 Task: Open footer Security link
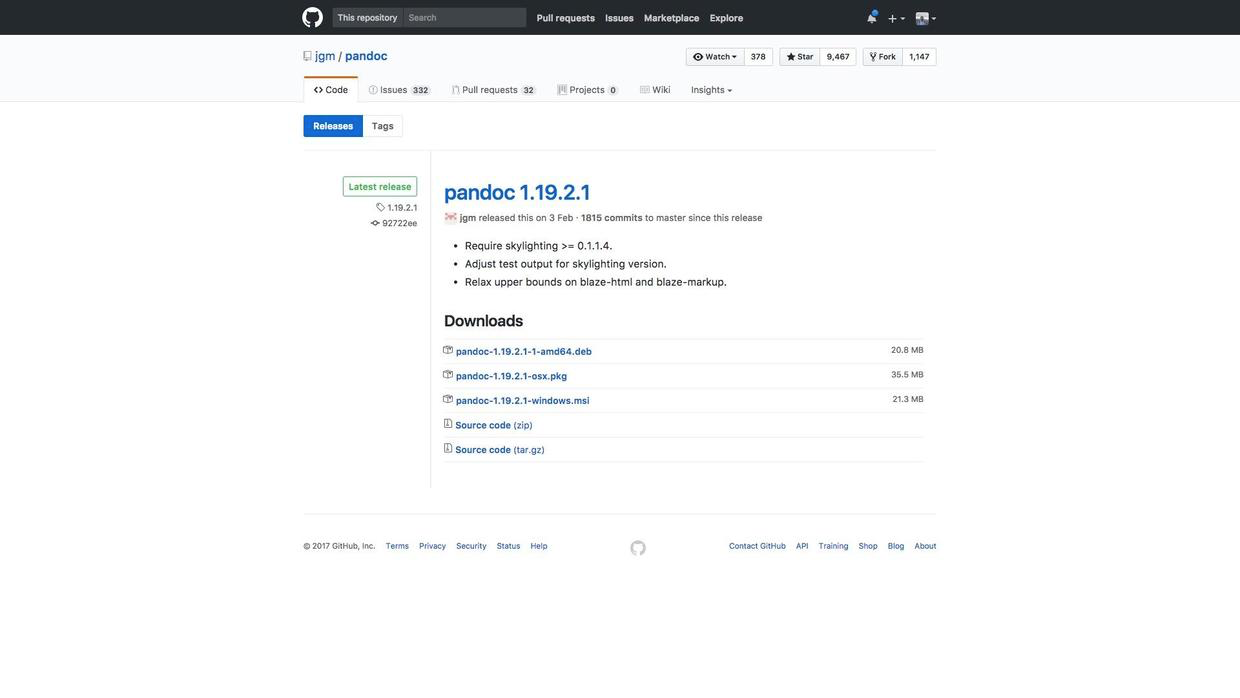tap(472, 547)
